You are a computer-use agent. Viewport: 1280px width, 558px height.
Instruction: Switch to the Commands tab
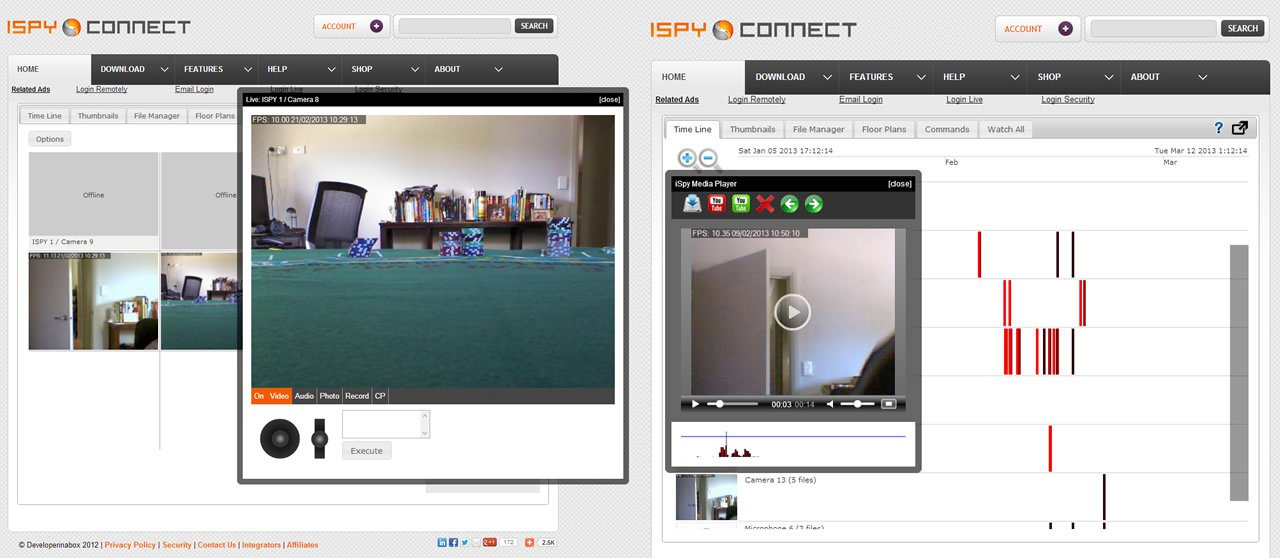pyautogui.click(x=947, y=129)
